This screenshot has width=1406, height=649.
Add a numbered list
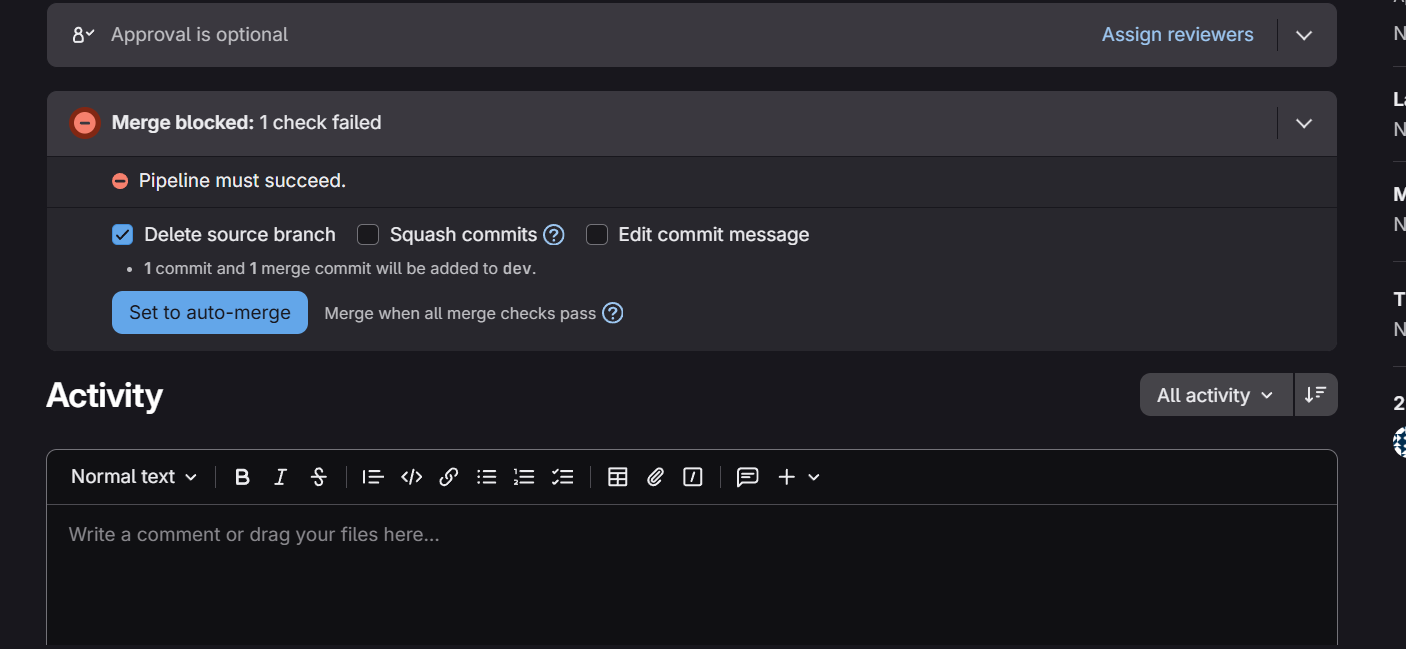pos(524,477)
